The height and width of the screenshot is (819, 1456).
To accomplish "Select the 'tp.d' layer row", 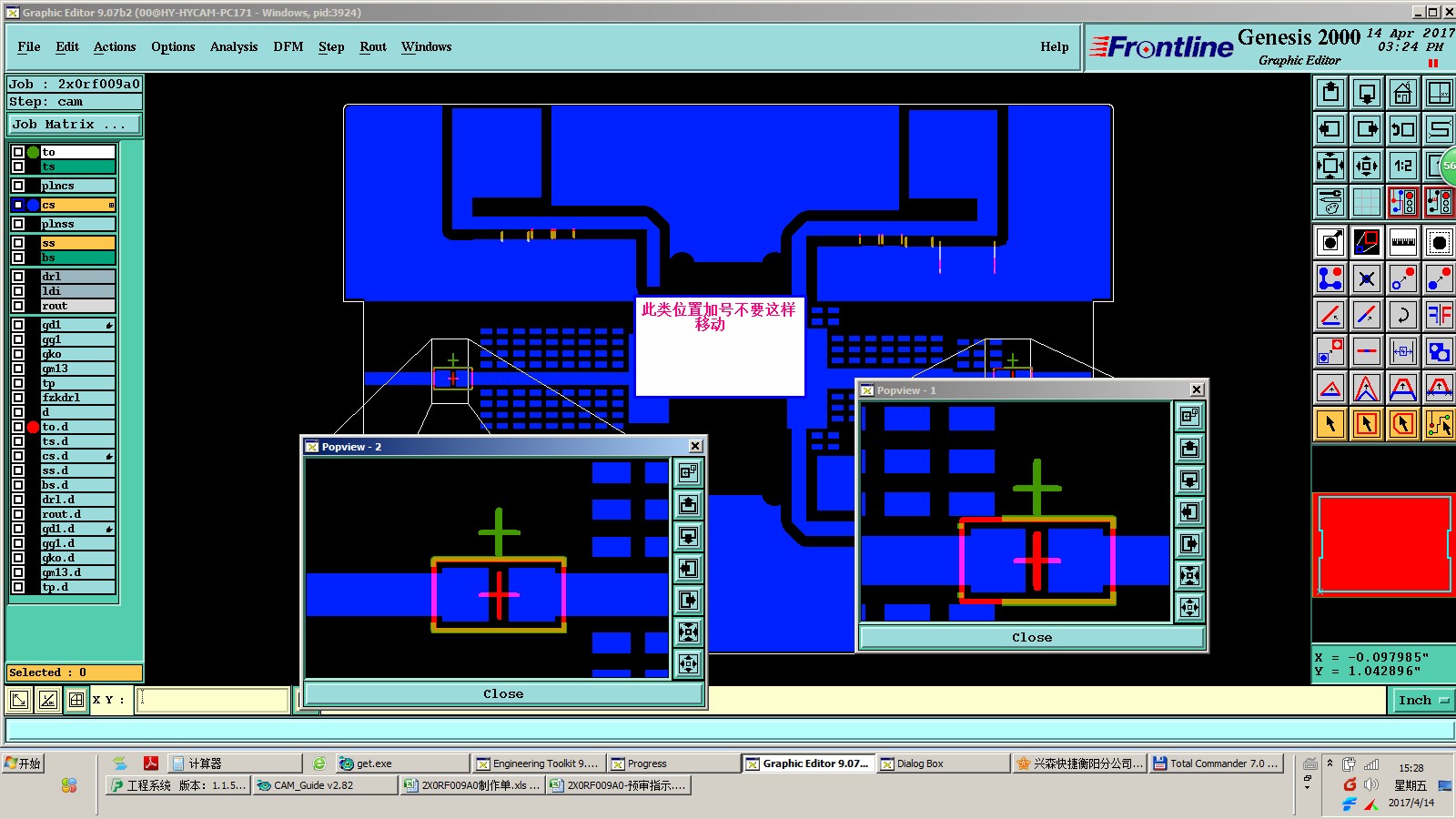I will (x=78, y=587).
